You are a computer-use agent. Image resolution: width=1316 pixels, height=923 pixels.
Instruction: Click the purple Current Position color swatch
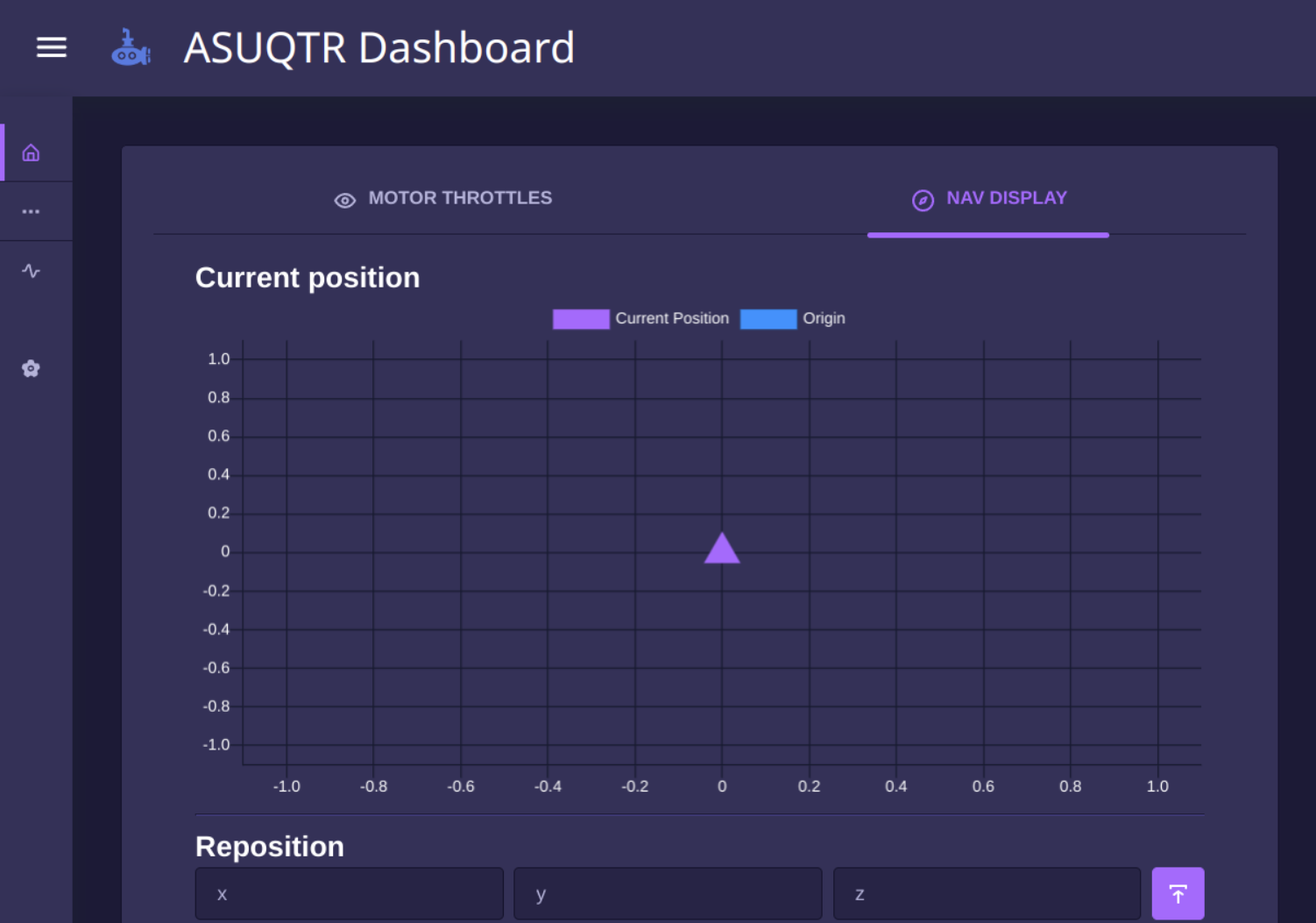[x=581, y=318]
